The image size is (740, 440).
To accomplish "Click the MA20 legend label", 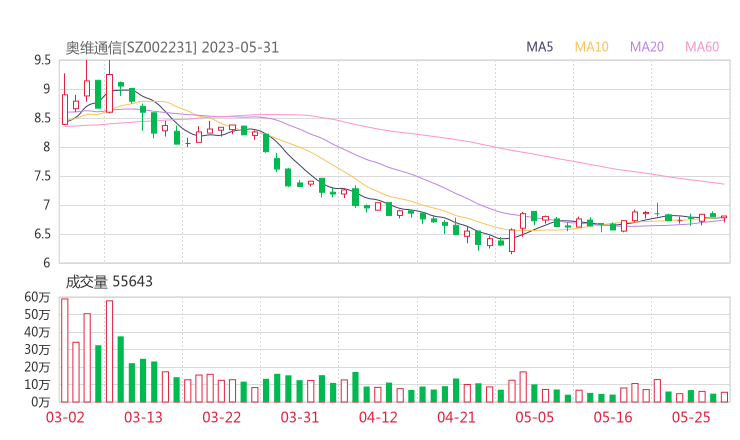I will [647, 47].
